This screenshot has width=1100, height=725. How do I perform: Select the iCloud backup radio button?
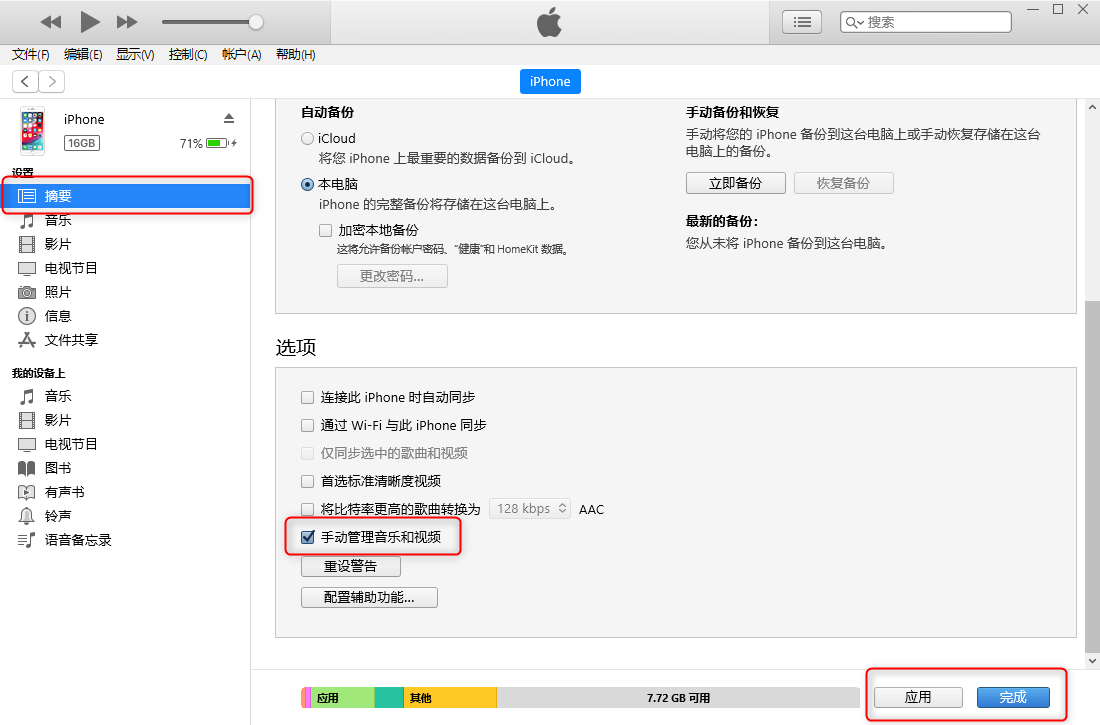click(x=307, y=138)
